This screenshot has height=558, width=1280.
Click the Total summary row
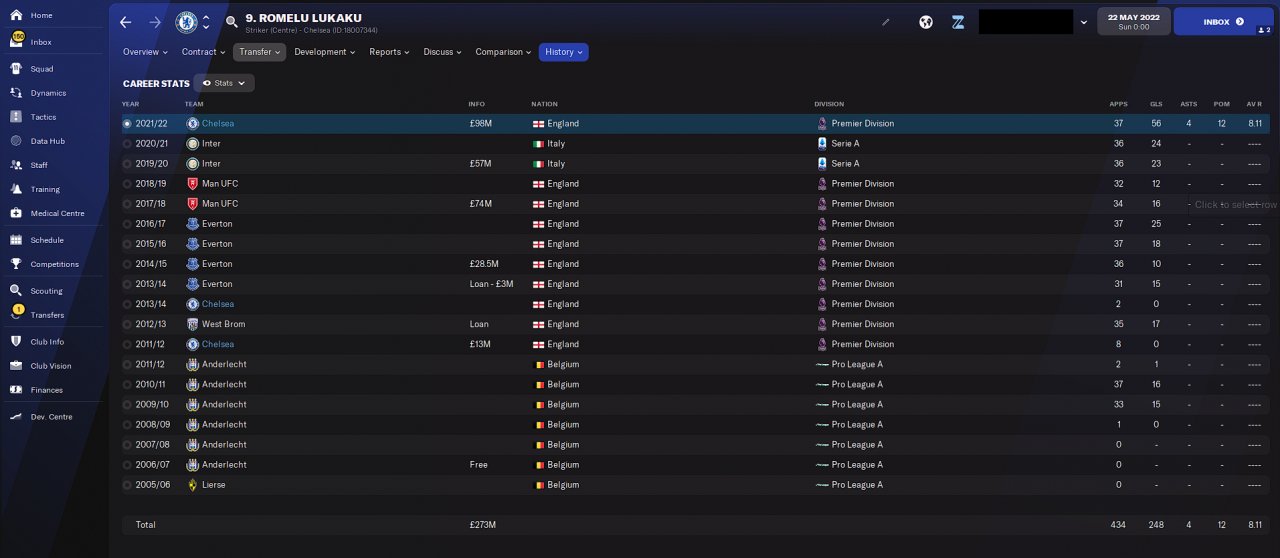point(697,525)
